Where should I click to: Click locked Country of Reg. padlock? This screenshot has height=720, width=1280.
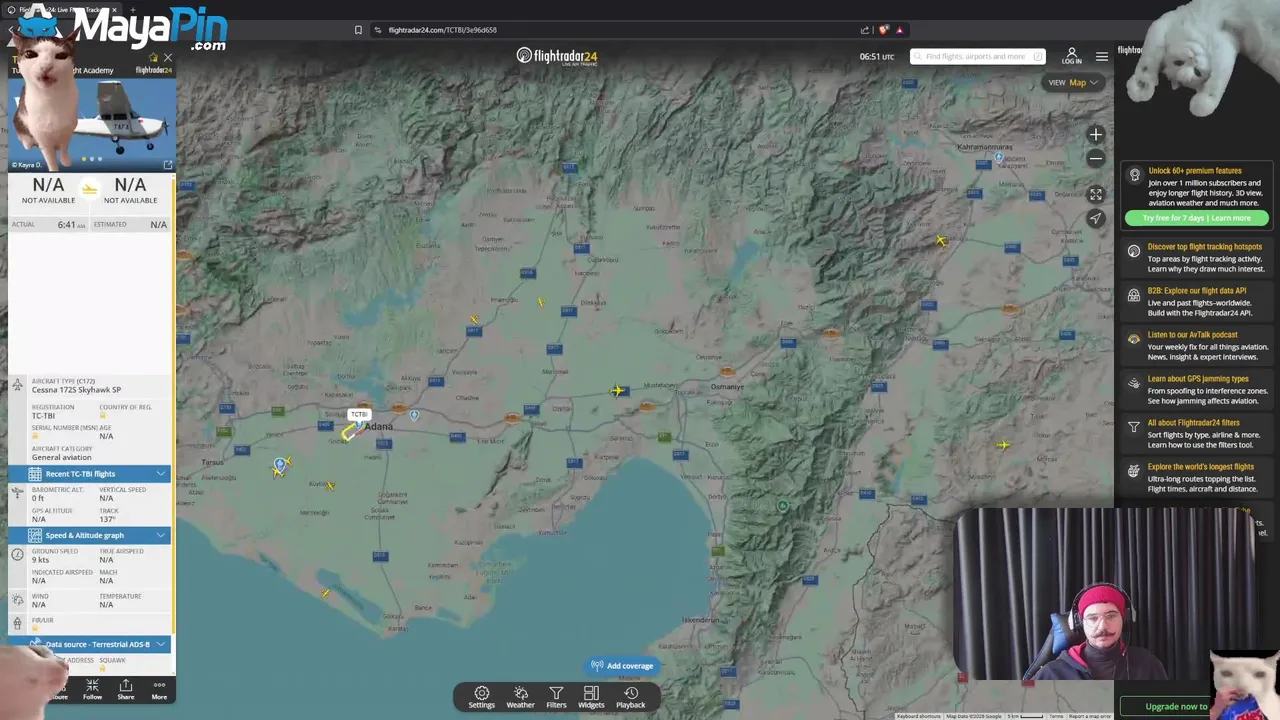pyautogui.click(x=103, y=416)
